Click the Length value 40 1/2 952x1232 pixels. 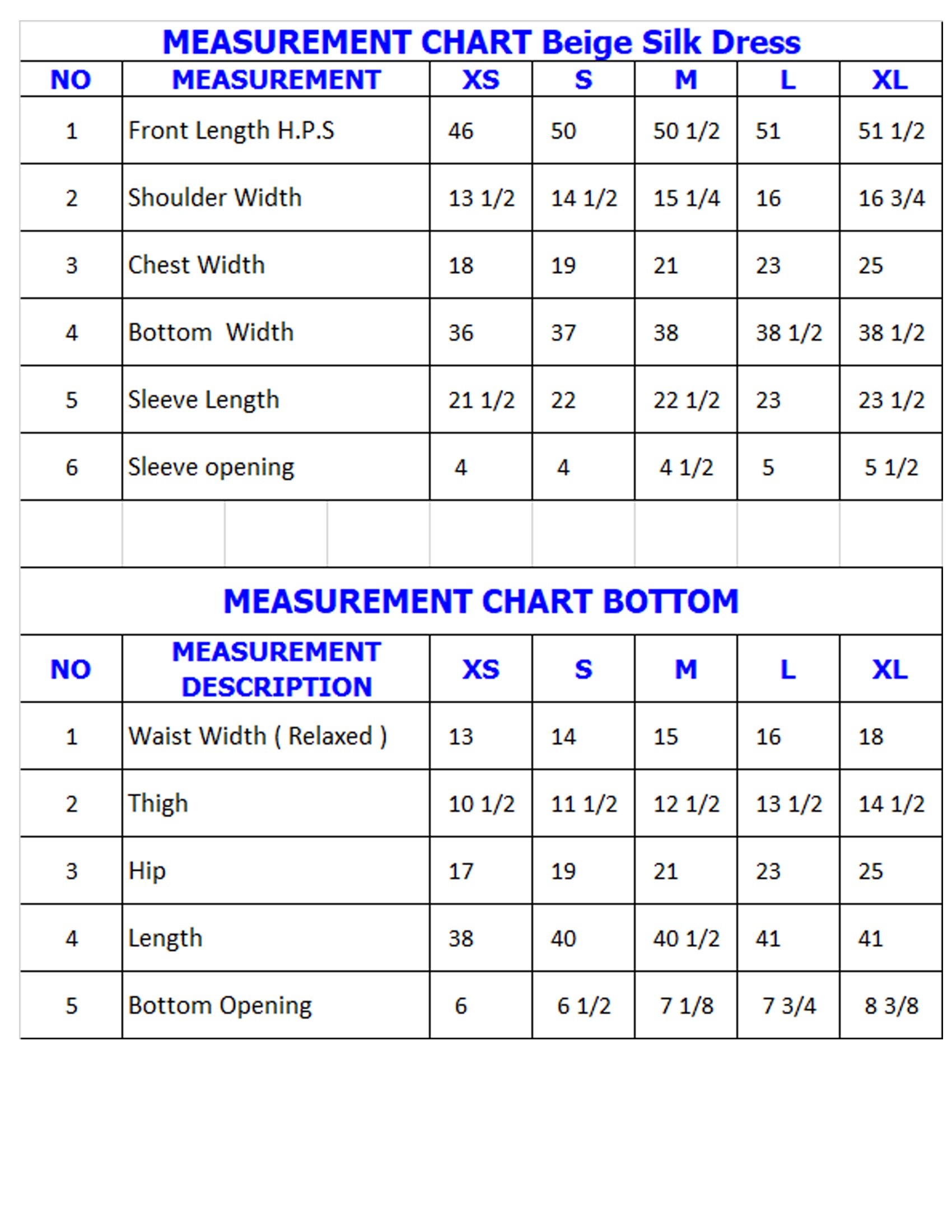tap(686, 939)
